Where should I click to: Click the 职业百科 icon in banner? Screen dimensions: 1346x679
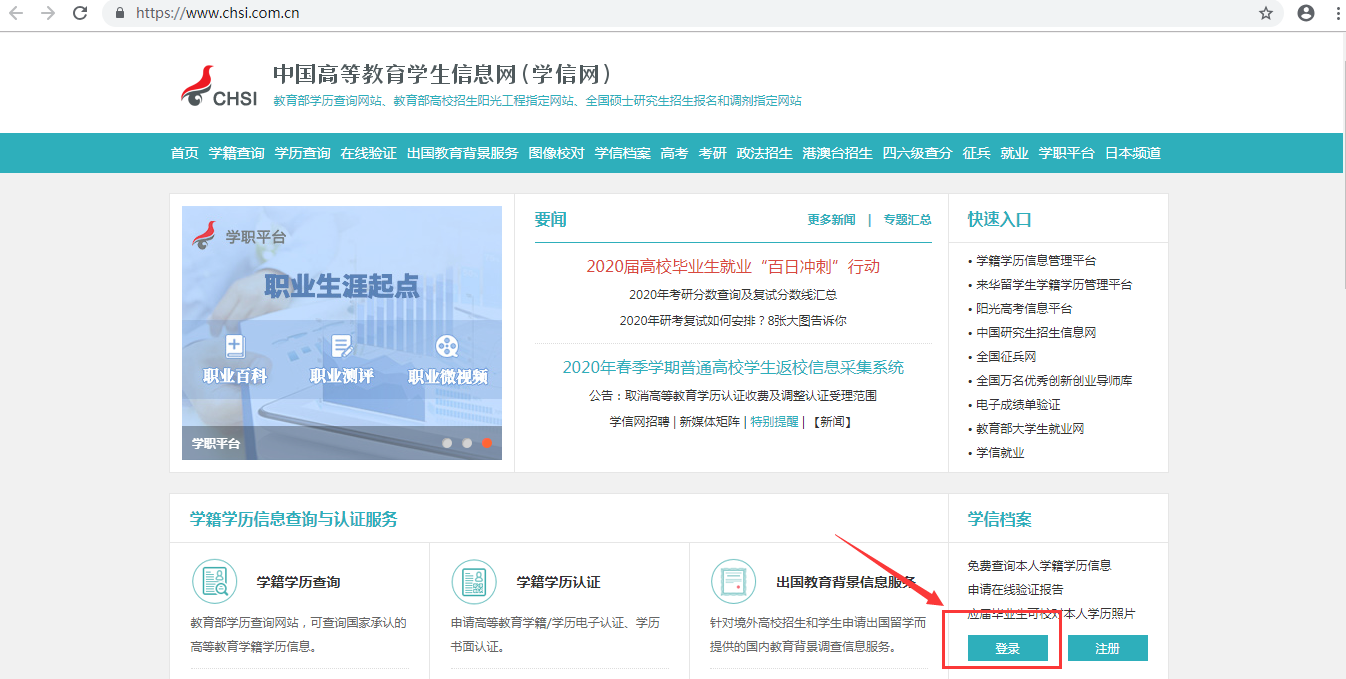(x=235, y=347)
